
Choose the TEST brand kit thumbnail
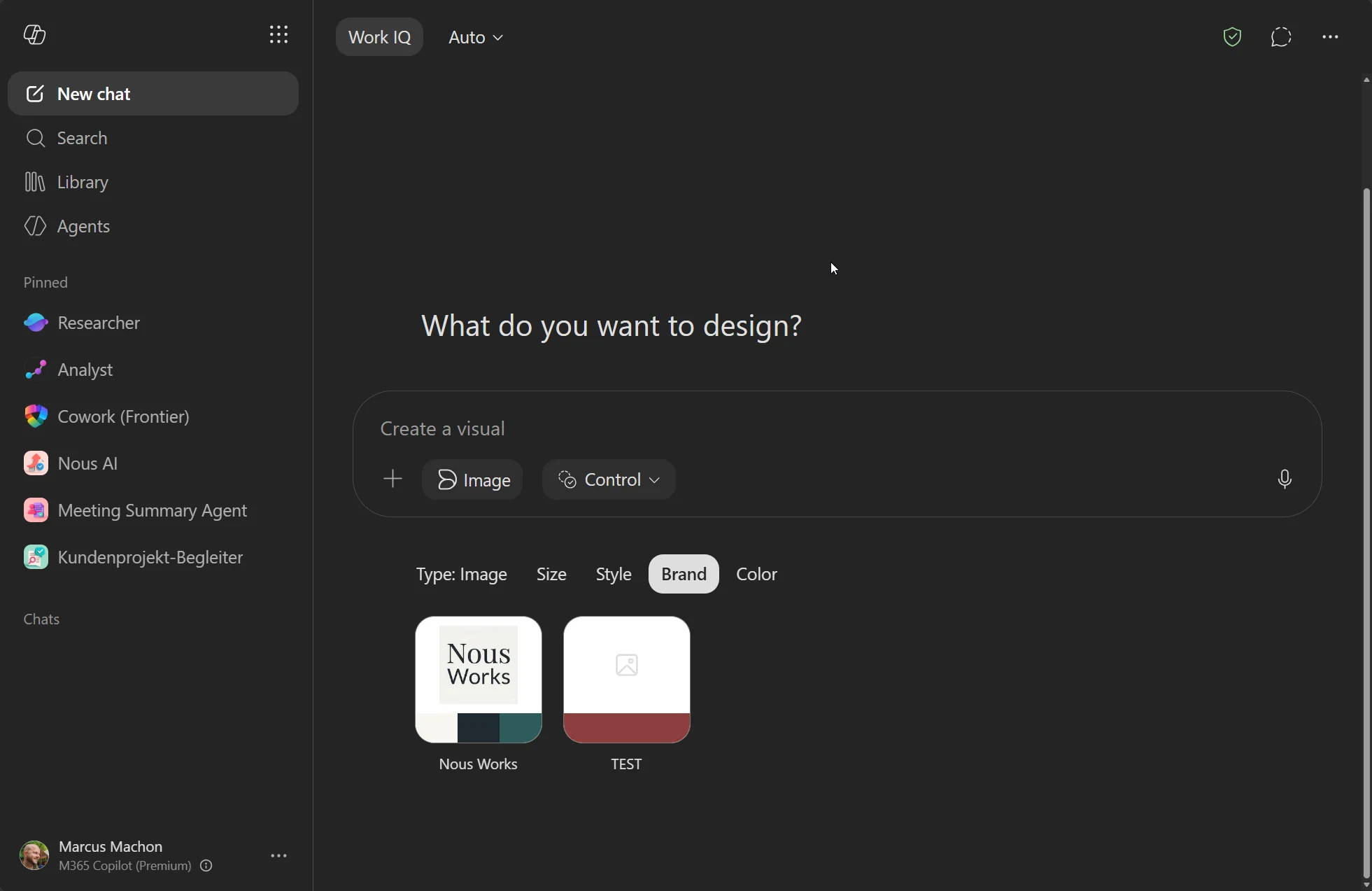pyautogui.click(x=627, y=679)
